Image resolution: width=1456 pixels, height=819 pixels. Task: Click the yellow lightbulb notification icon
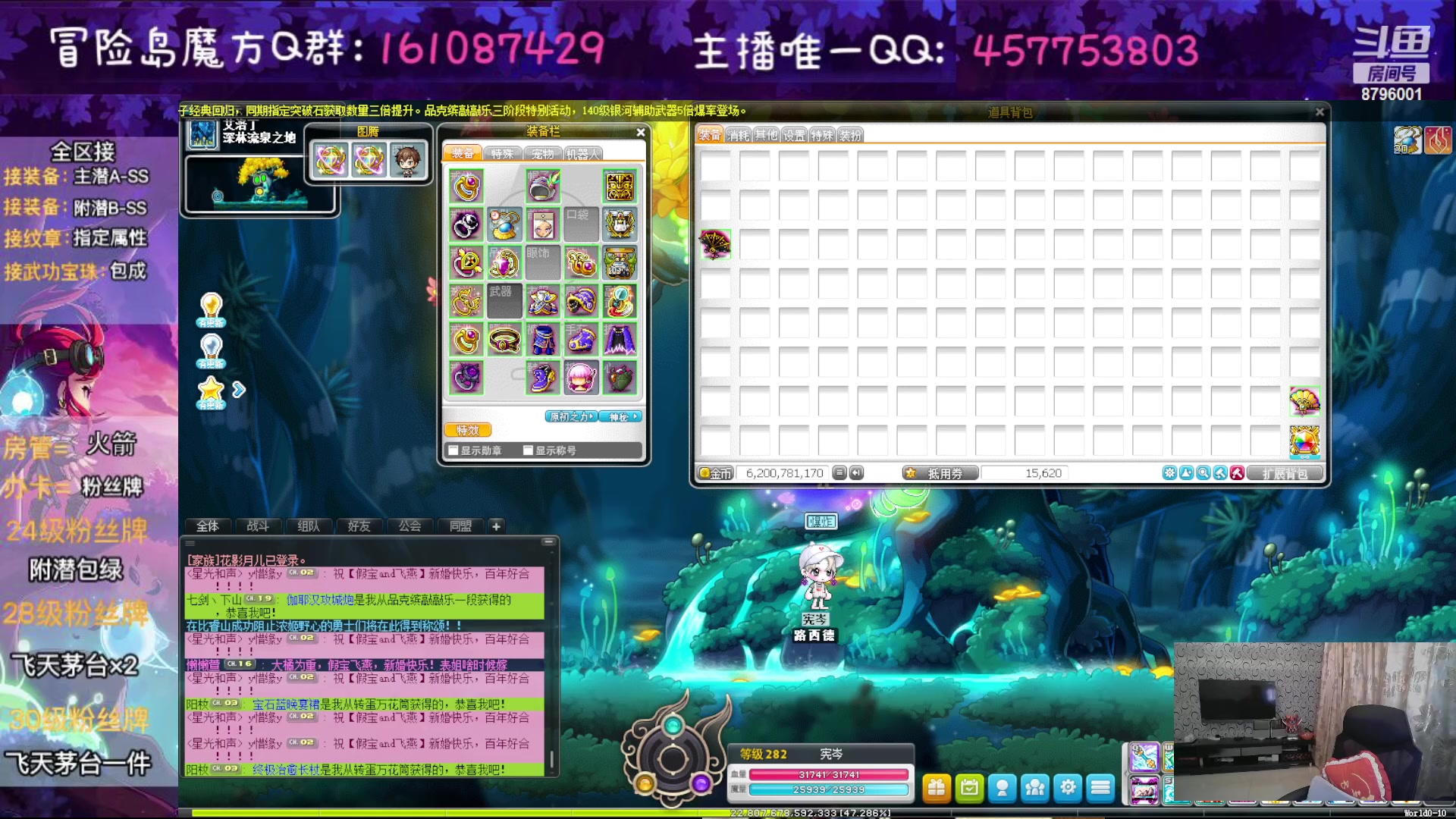click(211, 309)
